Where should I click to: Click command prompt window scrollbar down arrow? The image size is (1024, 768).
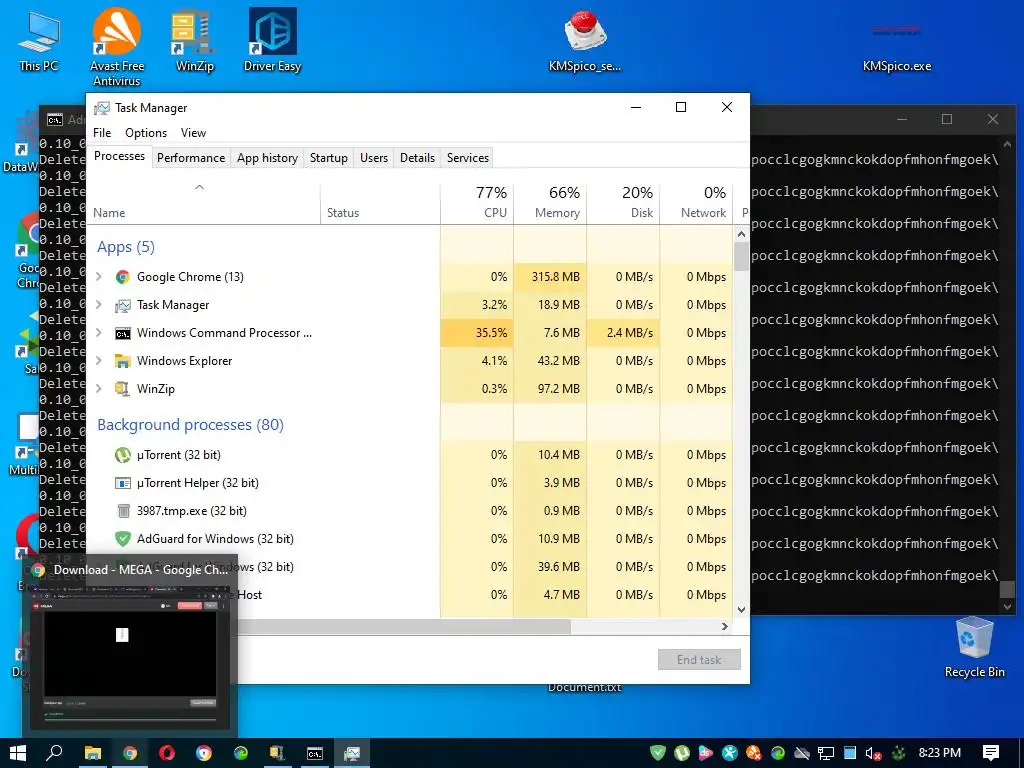1007,606
